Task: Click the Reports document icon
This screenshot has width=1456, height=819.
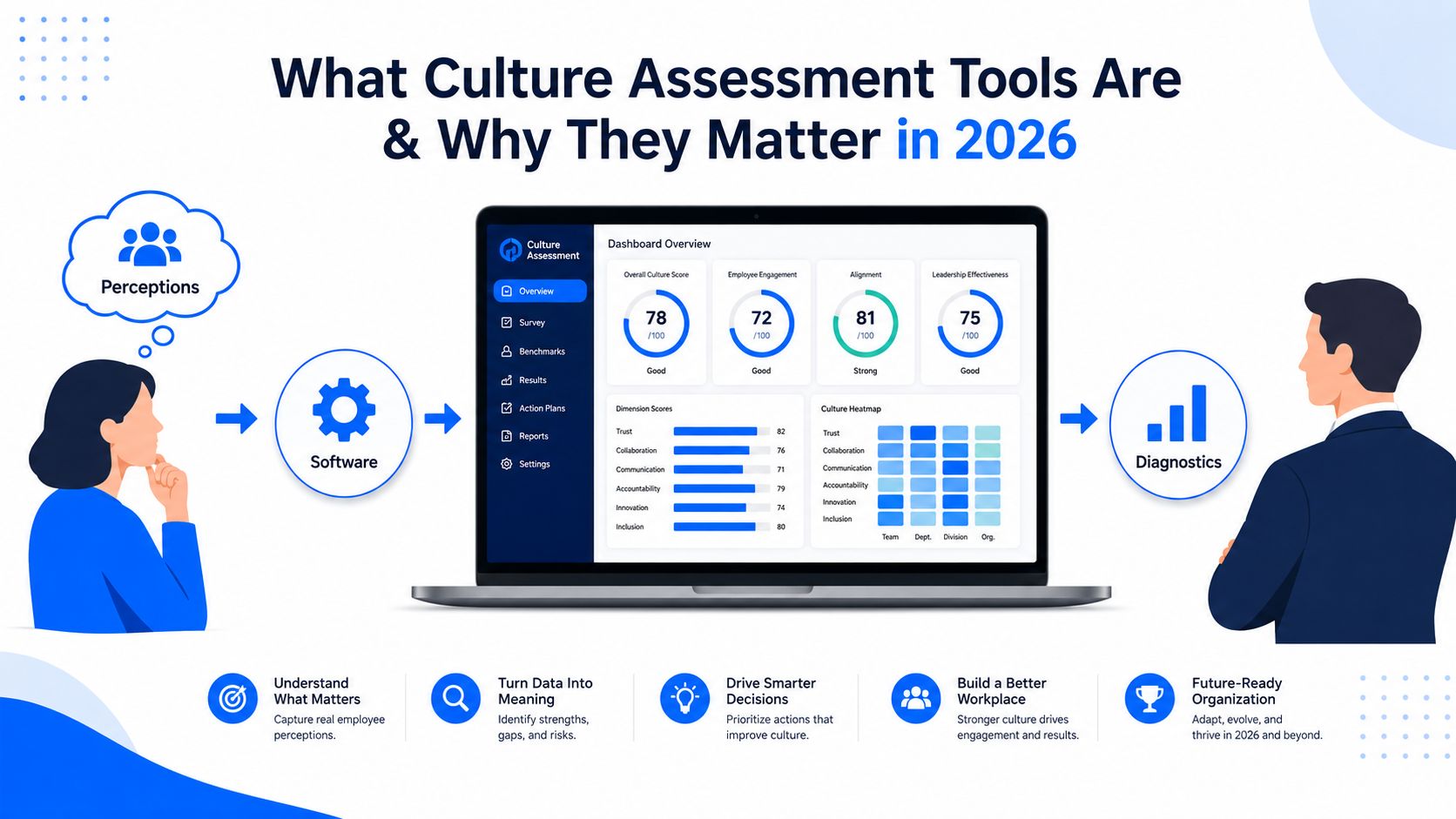Action: tap(507, 435)
